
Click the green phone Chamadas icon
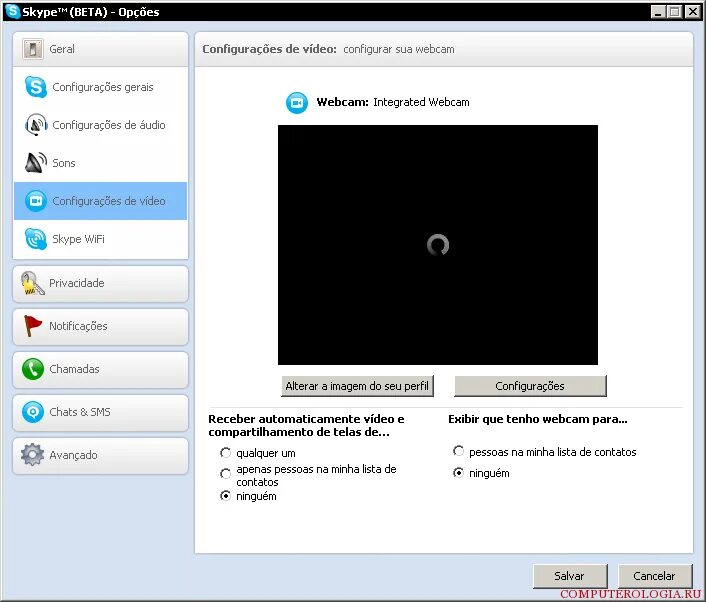point(33,369)
